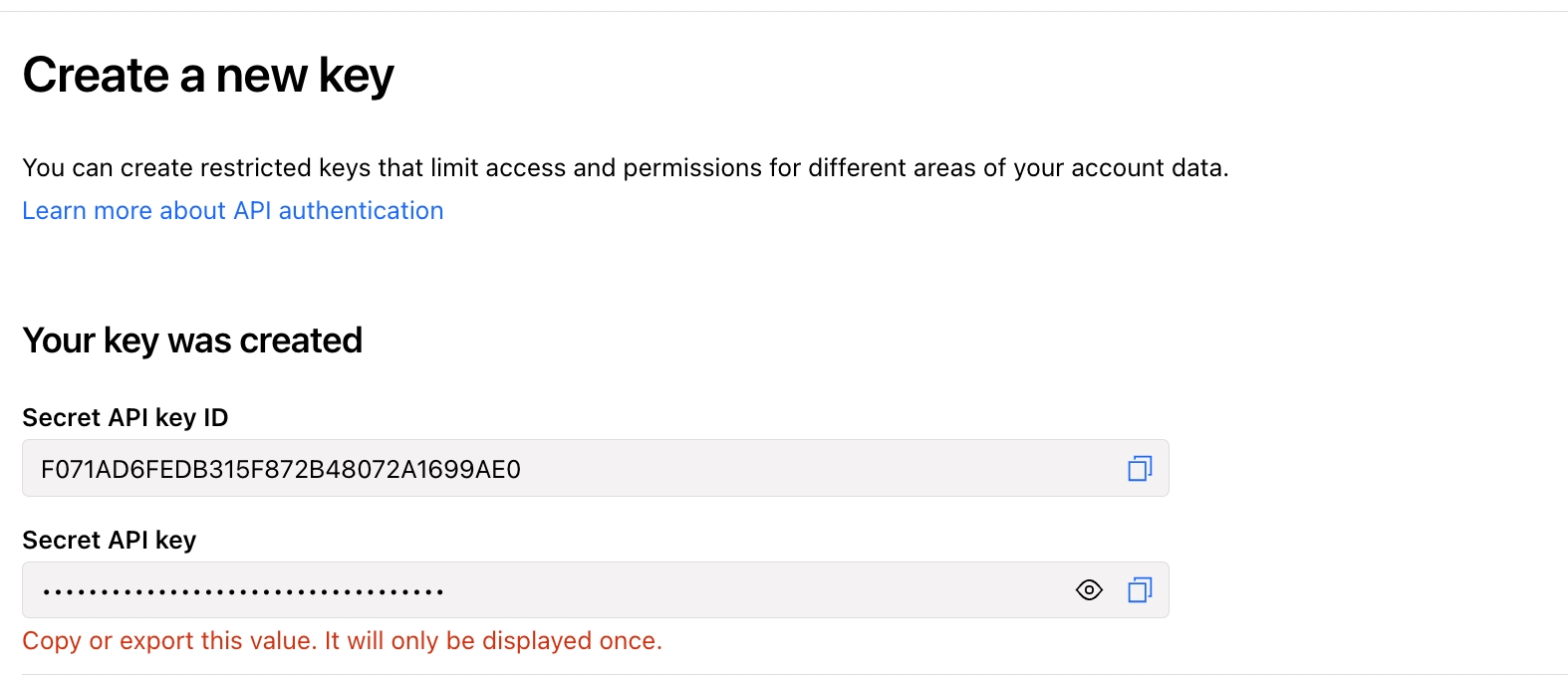The height and width of the screenshot is (675, 1568).
Task: Click the row of masked dots
Action: pyautogui.click(x=243, y=592)
